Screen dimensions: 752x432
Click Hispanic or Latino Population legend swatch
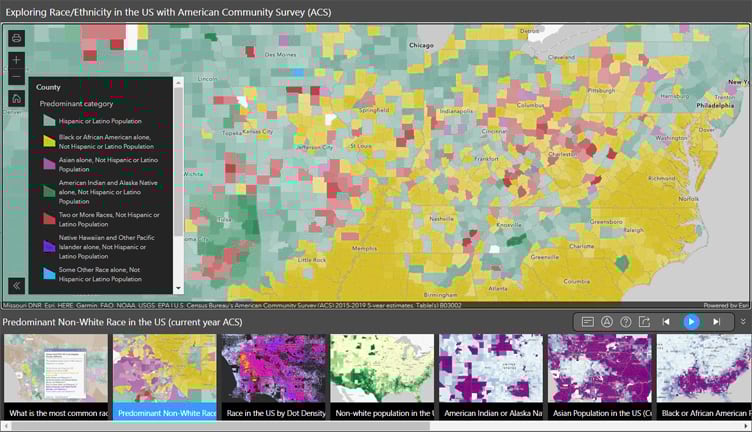pyautogui.click(x=49, y=120)
